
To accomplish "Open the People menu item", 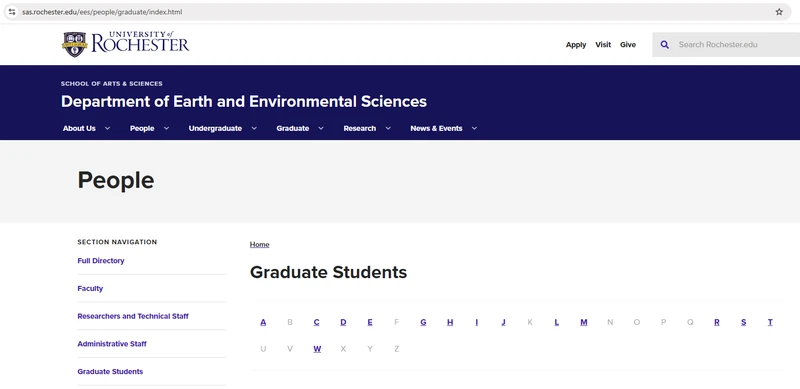I will (x=142, y=128).
